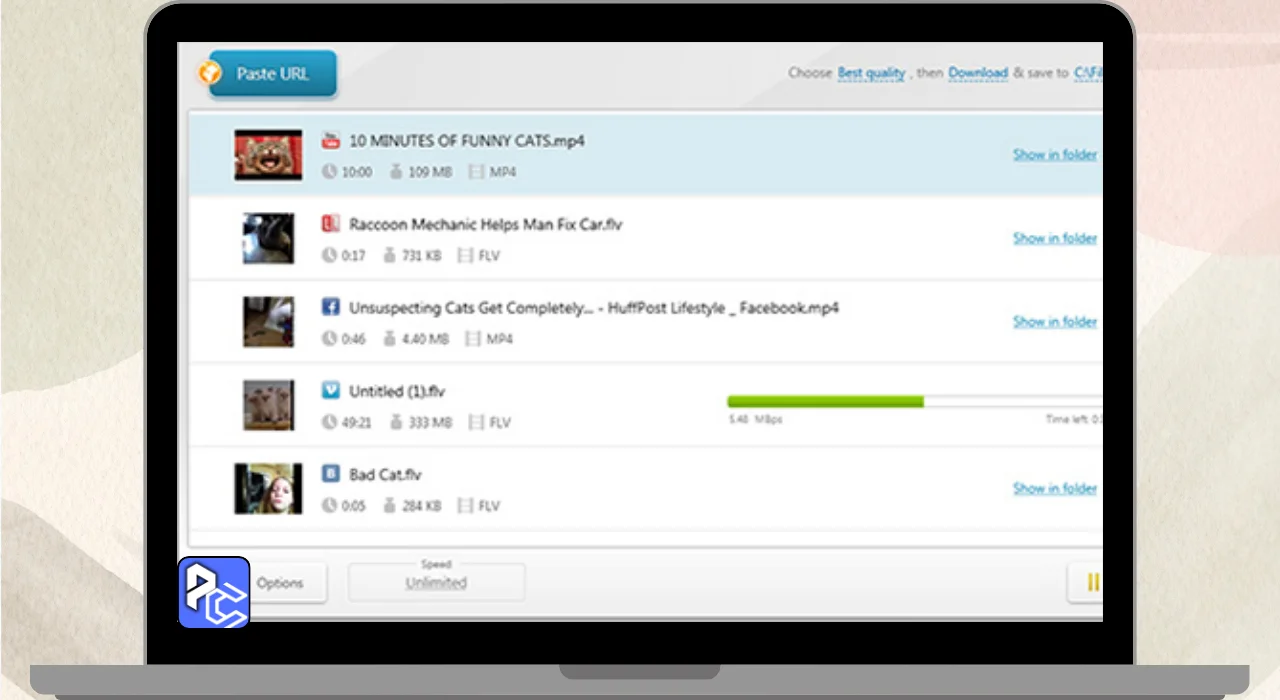Image resolution: width=1280 pixels, height=700 pixels.
Task: Show Raccoon Mechanic video in folder
Action: point(1055,238)
